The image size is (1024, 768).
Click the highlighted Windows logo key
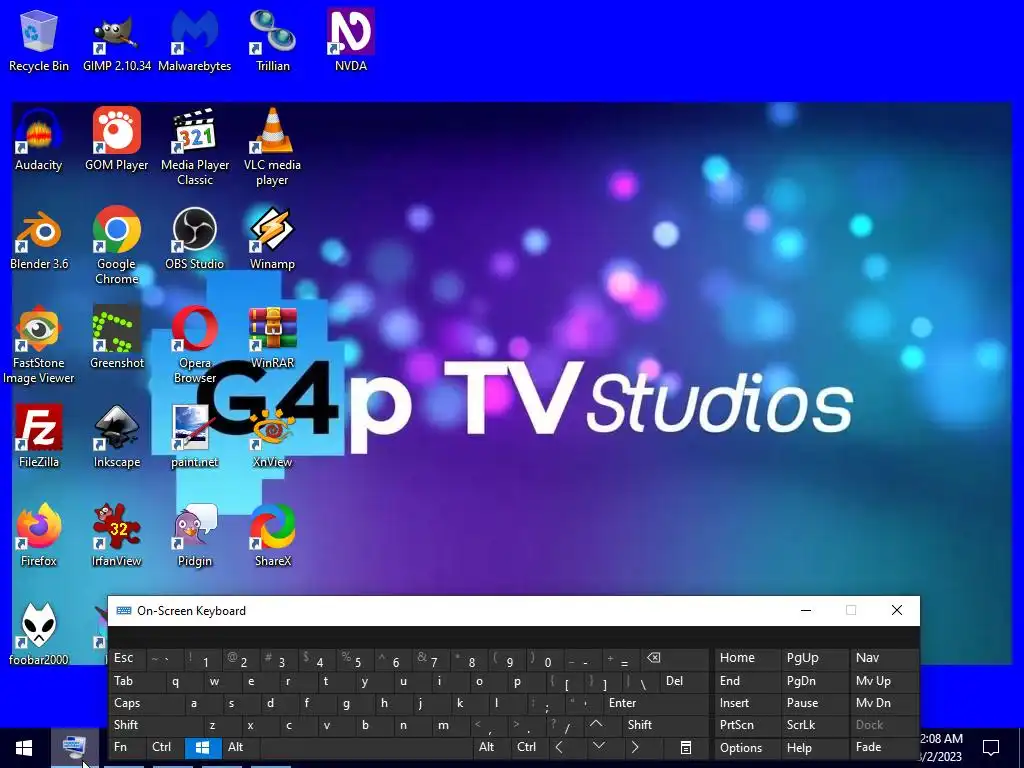(202, 748)
